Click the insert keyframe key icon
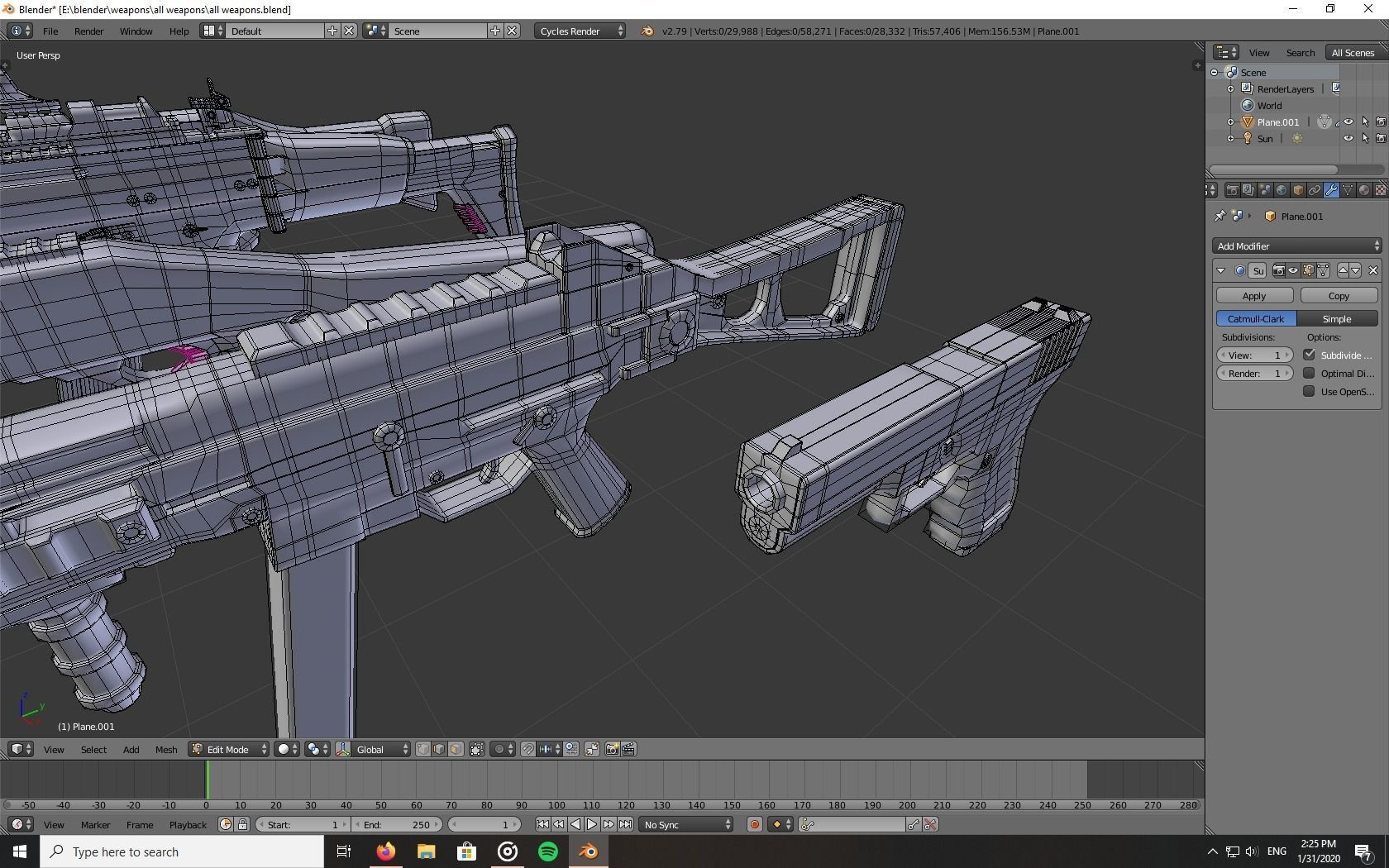Image resolution: width=1389 pixels, height=868 pixels. [914, 824]
